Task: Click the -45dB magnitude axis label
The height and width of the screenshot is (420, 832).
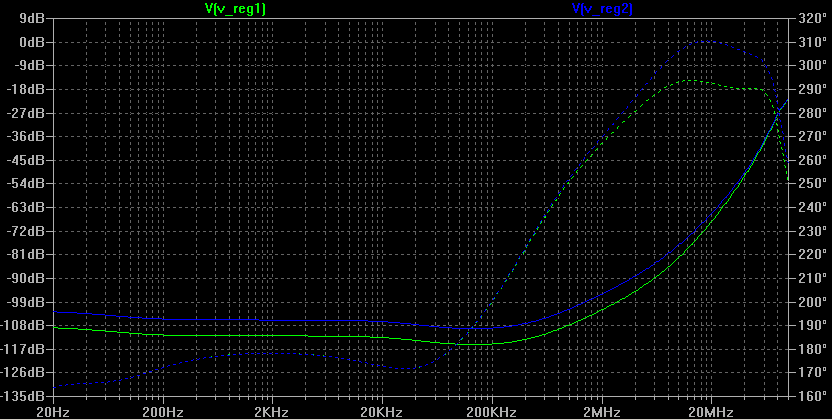Action: (x=25, y=160)
